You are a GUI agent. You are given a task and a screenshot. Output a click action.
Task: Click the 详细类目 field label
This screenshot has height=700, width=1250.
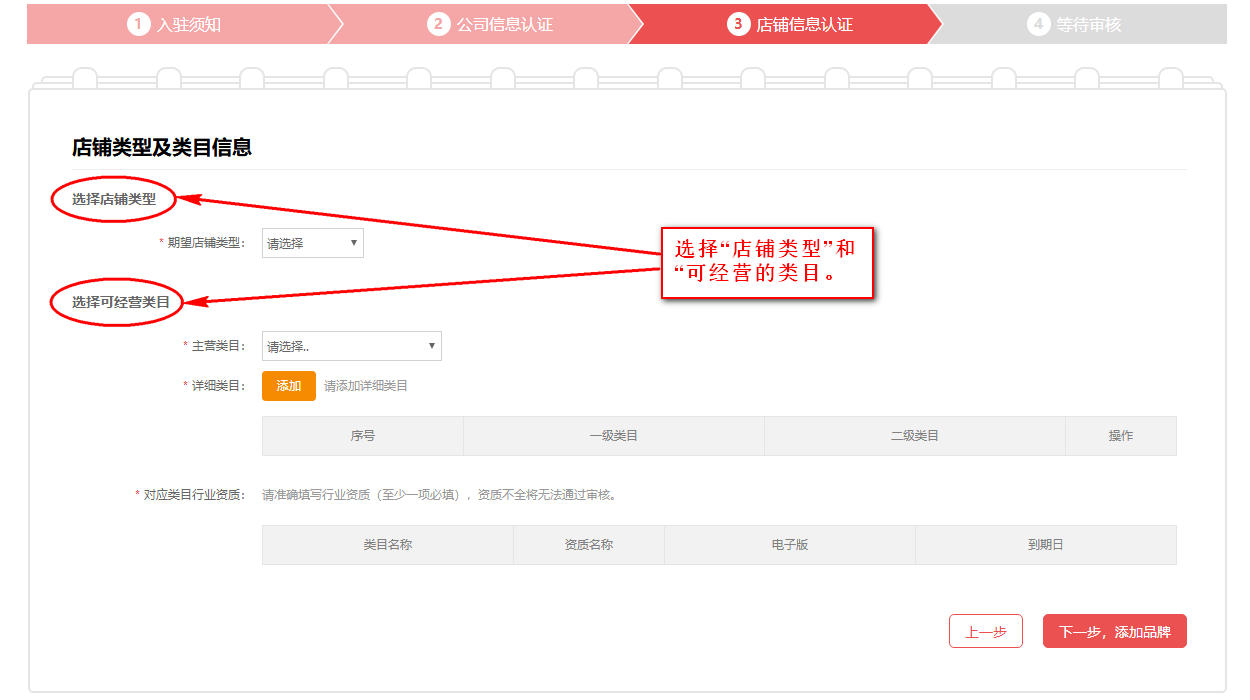pyautogui.click(x=214, y=386)
